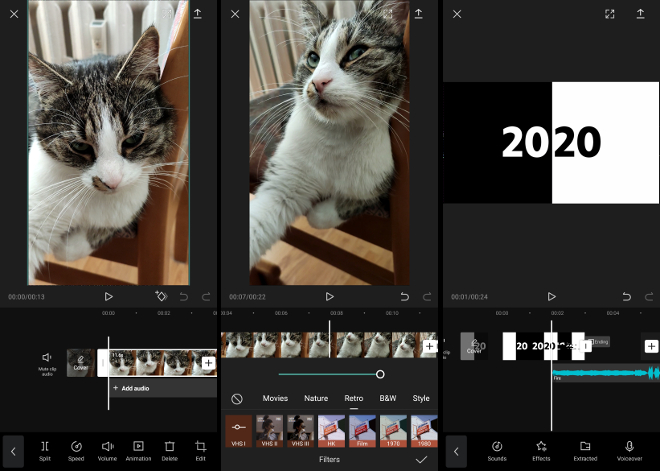Screen dimensions: 660x471
Task: Tap the Voiceover microphone icon
Action: point(630,449)
